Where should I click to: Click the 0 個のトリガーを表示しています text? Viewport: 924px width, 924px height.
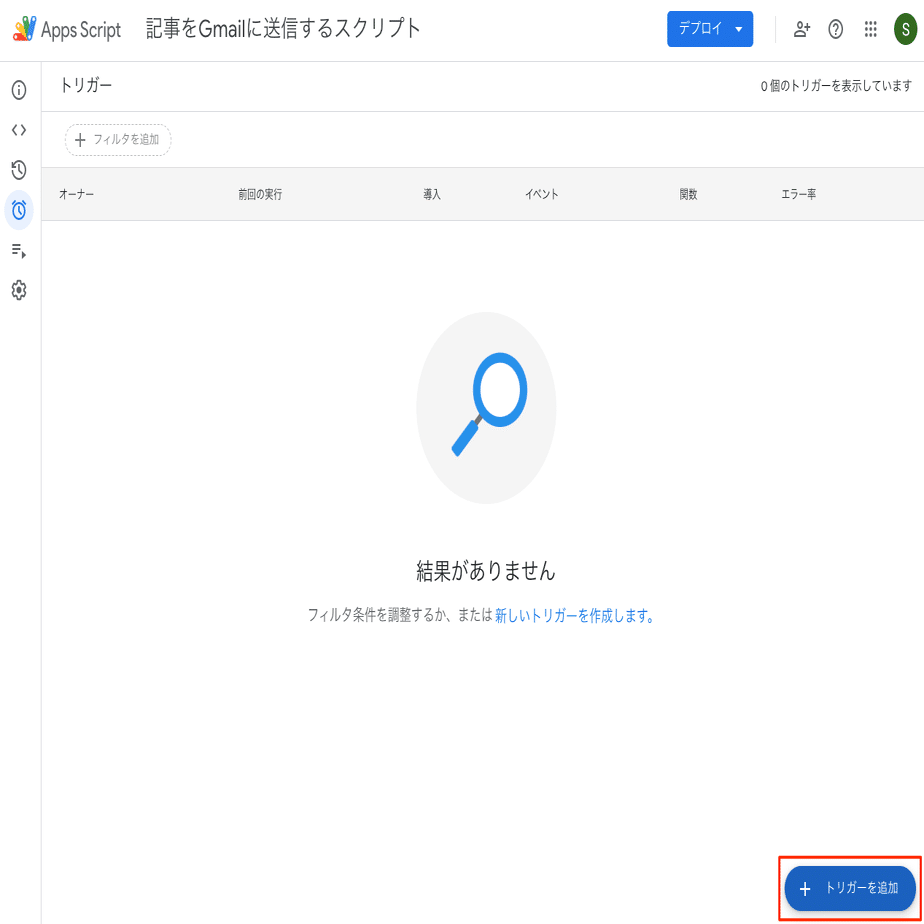click(836, 87)
